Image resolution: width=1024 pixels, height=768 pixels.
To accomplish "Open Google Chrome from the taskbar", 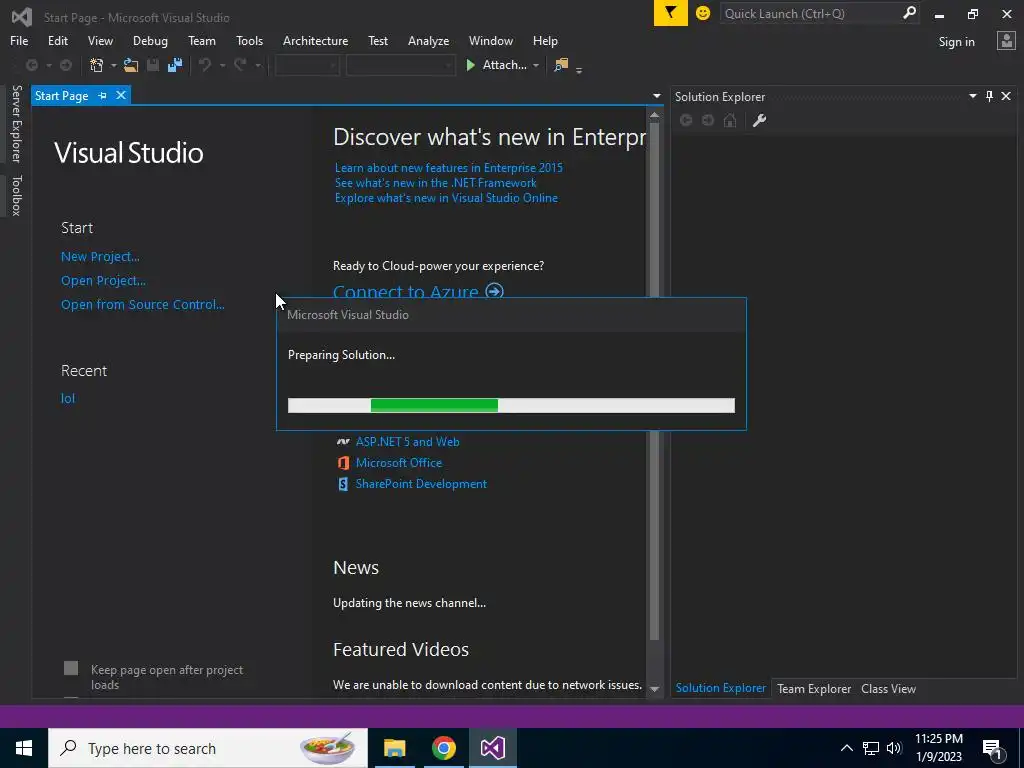I will click(443, 748).
